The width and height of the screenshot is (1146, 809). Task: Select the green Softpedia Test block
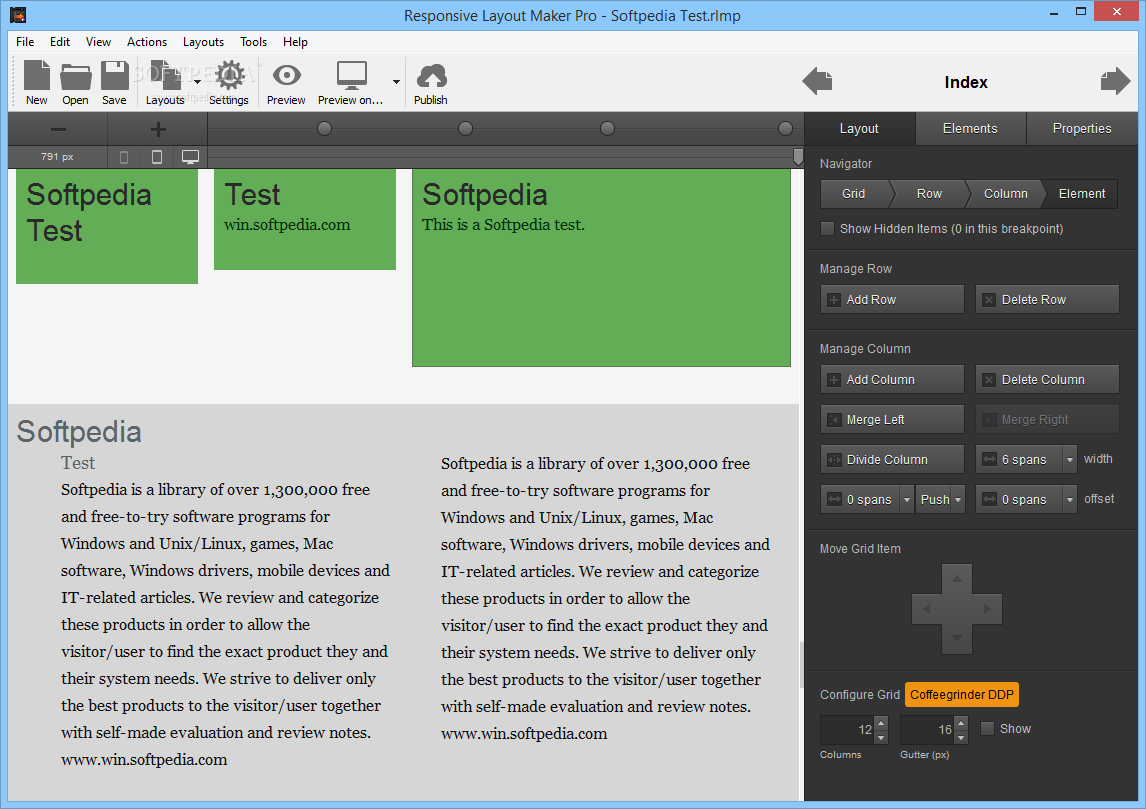(x=107, y=226)
